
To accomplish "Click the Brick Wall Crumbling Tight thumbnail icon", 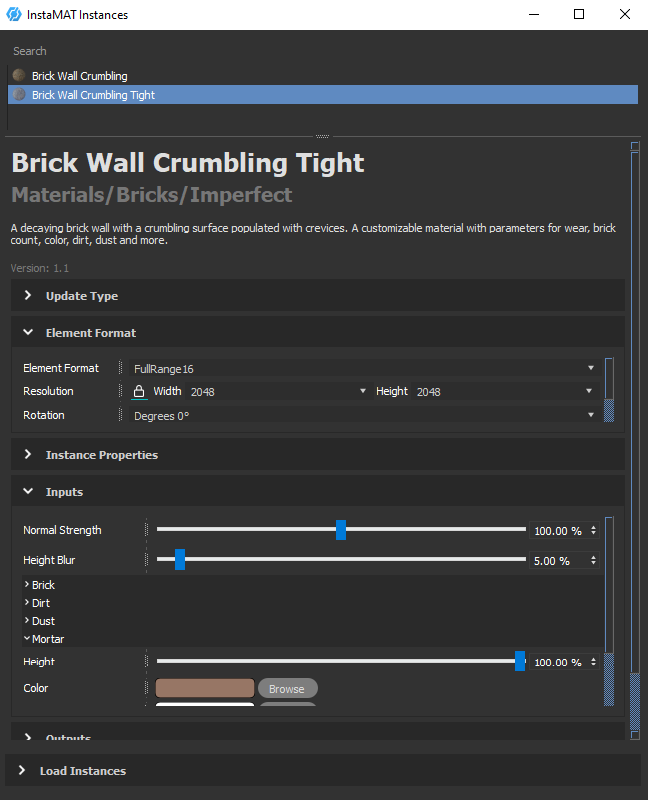I will coord(19,94).
